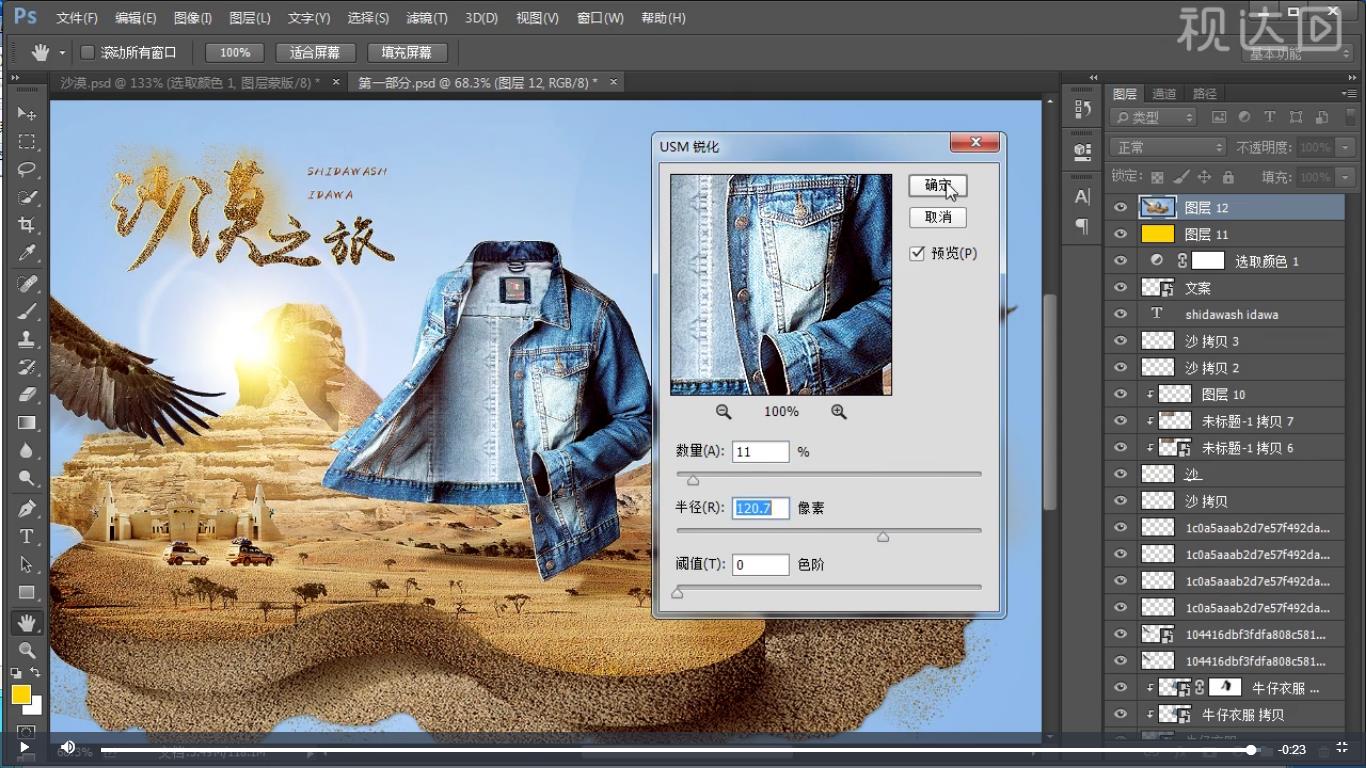Select the Hand tool
Image resolution: width=1366 pixels, height=768 pixels.
pos(27,622)
